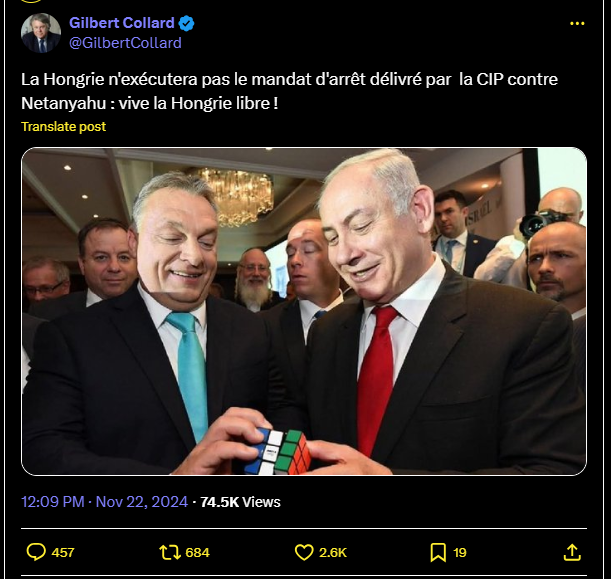
Task: Click the Nov 22, 2024 date
Action: [142, 502]
